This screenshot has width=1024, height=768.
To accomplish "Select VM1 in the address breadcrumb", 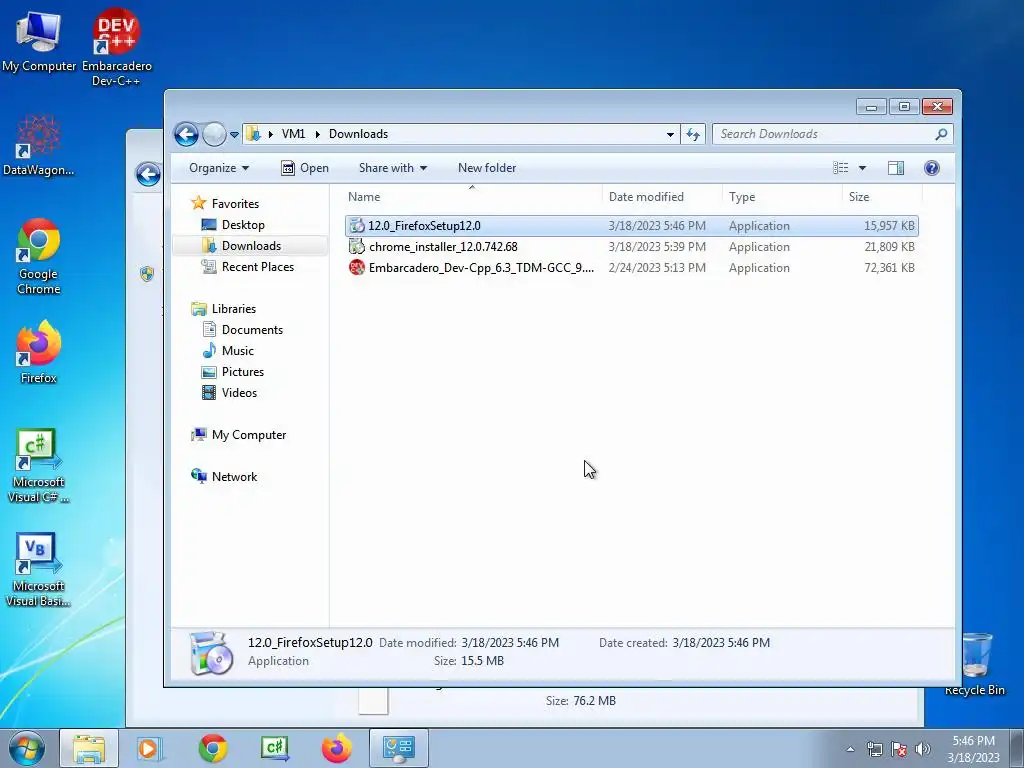I will tap(293, 134).
